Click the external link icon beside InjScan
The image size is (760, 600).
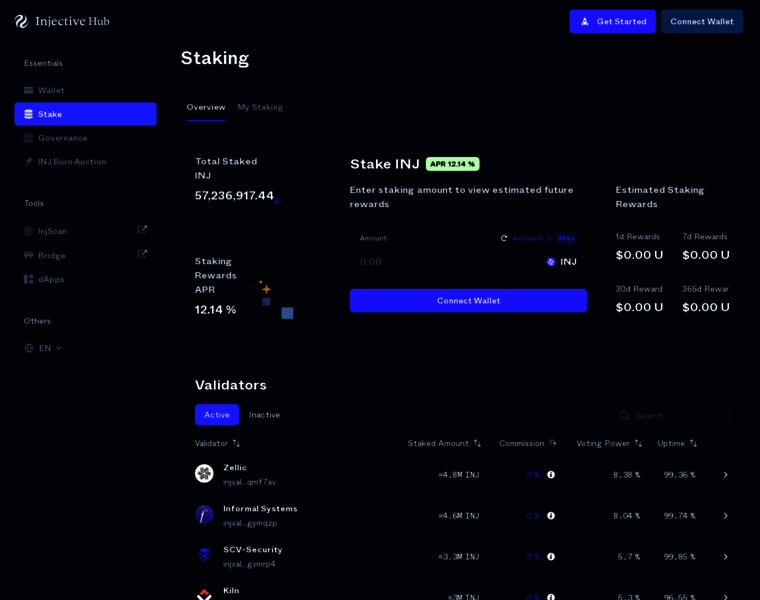(x=142, y=230)
